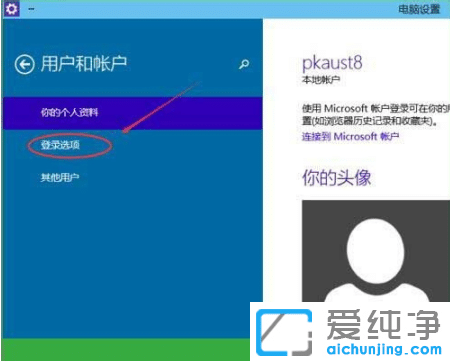Open 登录选项 menu item

pyautogui.click(x=60, y=145)
